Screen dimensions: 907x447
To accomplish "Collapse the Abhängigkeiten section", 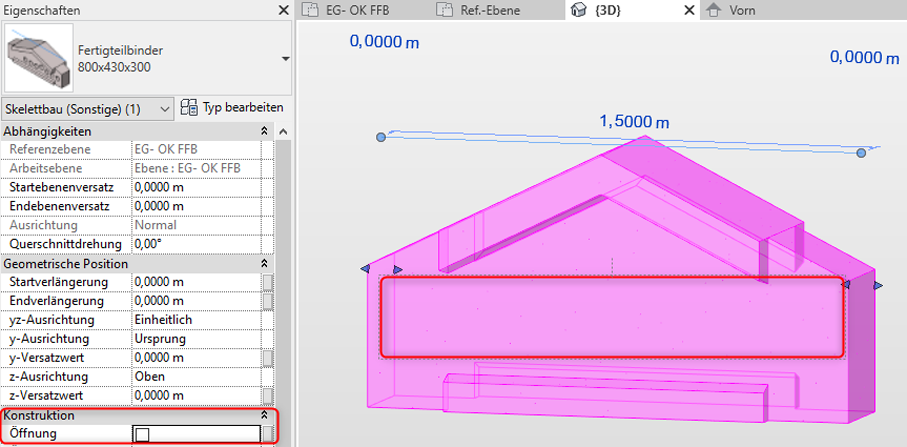I will [264, 131].
